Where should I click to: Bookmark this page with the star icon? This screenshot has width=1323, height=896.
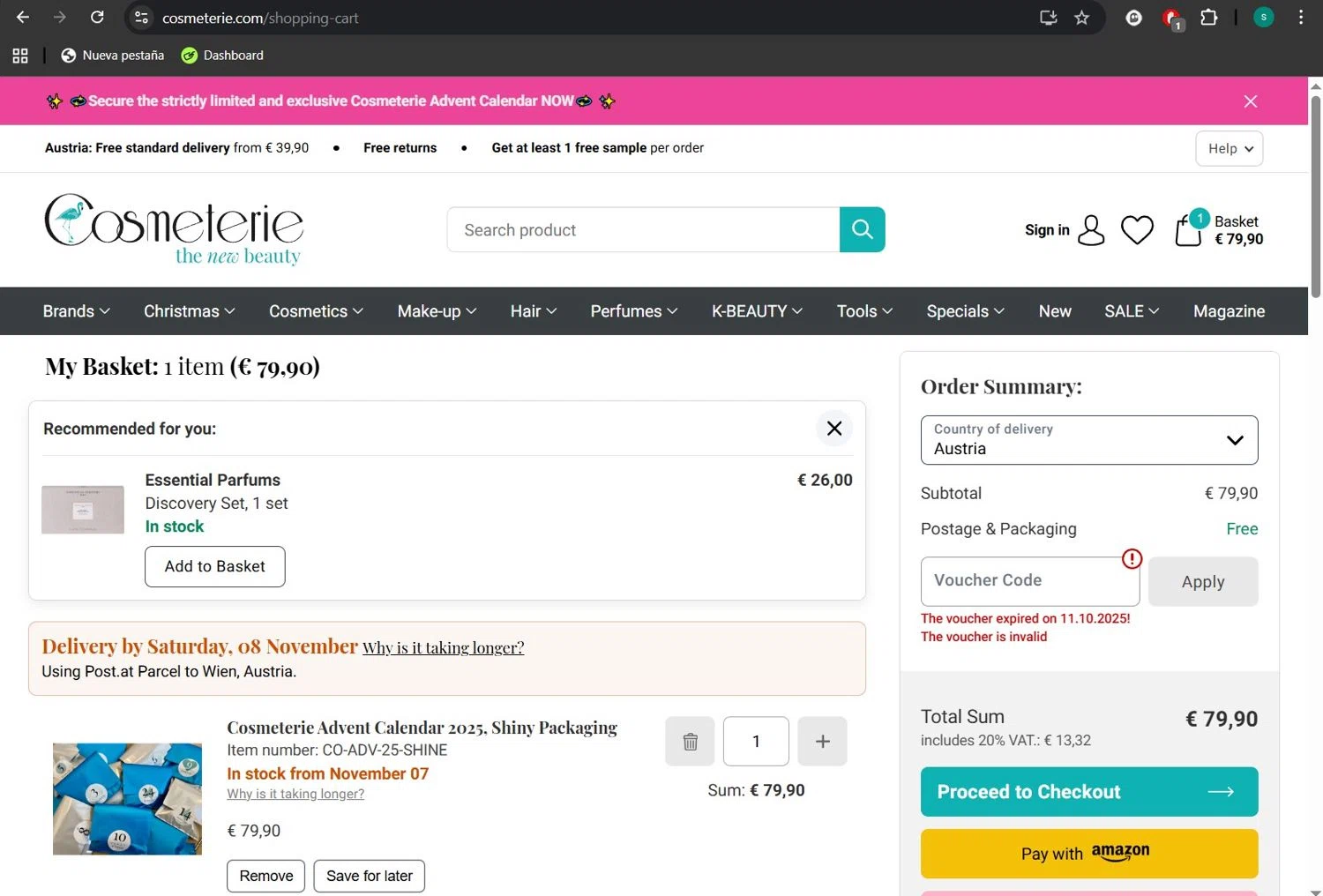(1081, 18)
